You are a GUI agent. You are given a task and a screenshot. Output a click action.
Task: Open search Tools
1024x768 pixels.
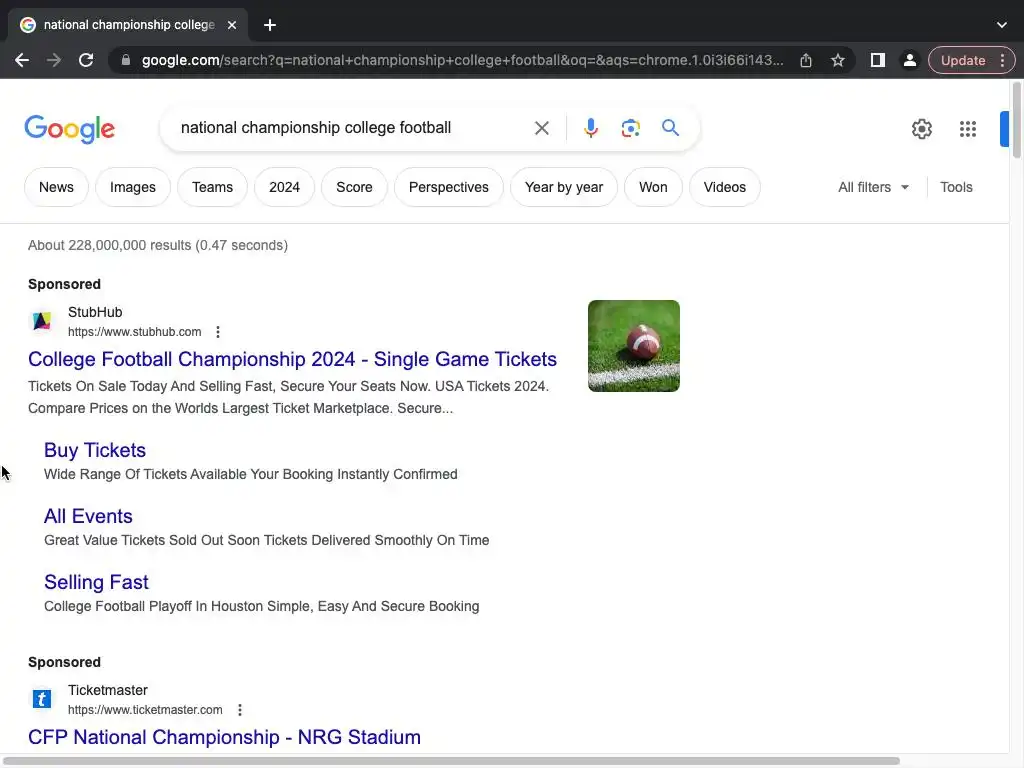coord(956,187)
